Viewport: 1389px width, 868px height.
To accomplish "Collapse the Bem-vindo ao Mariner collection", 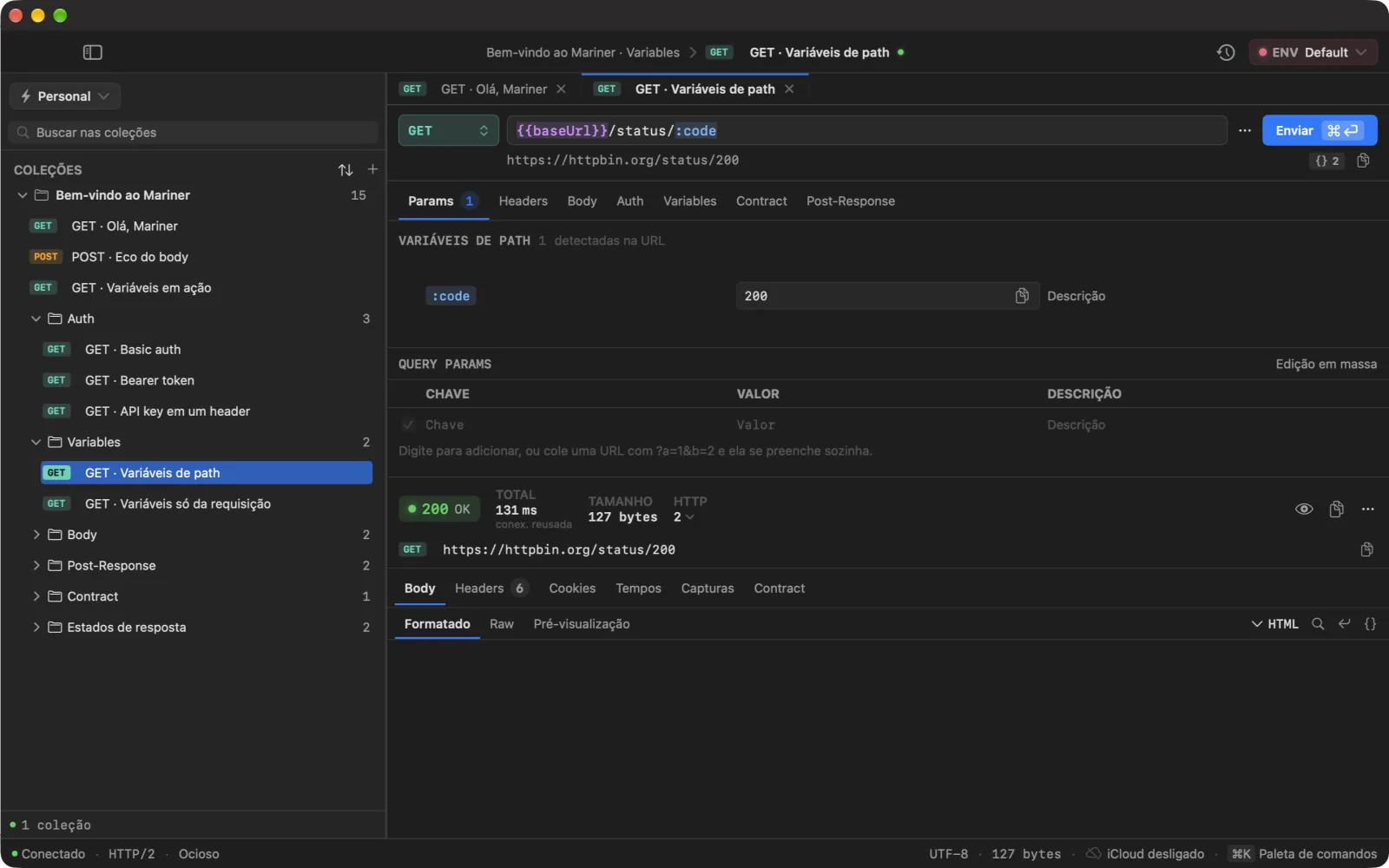I will click(x=22, y=195).
